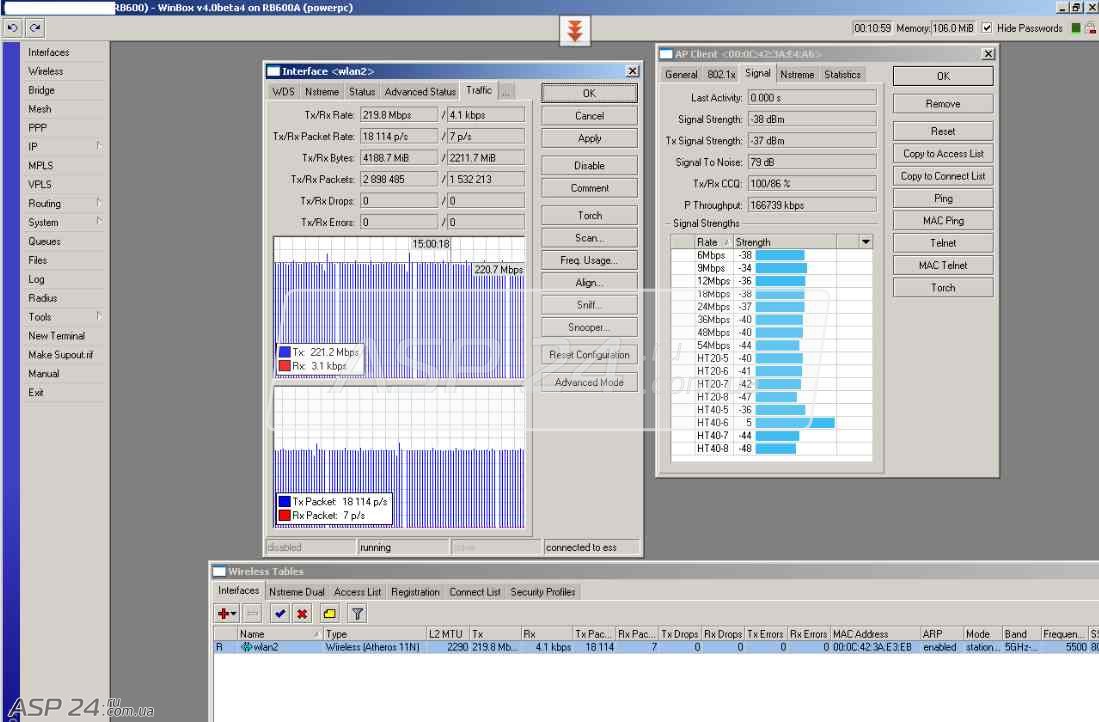Click the Torch button in wlan2 window
Viewport: 1099px width, 722px height.
[x=589, y=215]
